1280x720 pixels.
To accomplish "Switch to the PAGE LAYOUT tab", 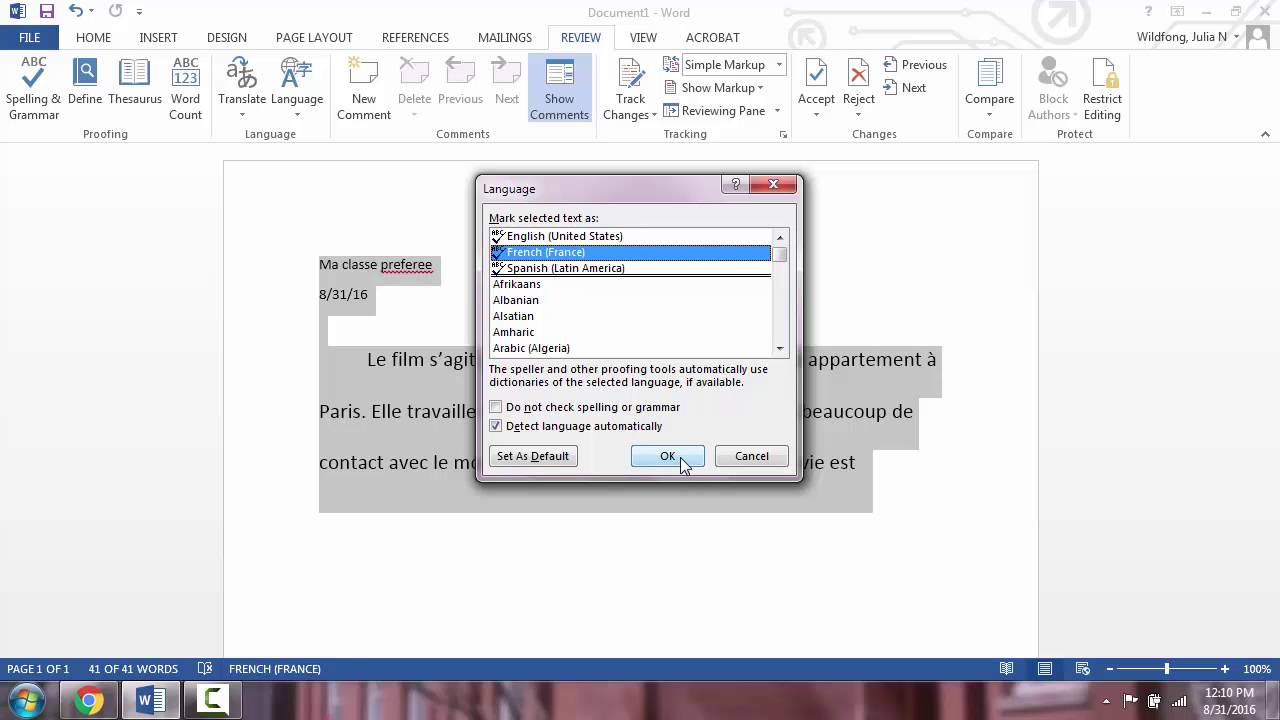I will click(x=314, y=37).
